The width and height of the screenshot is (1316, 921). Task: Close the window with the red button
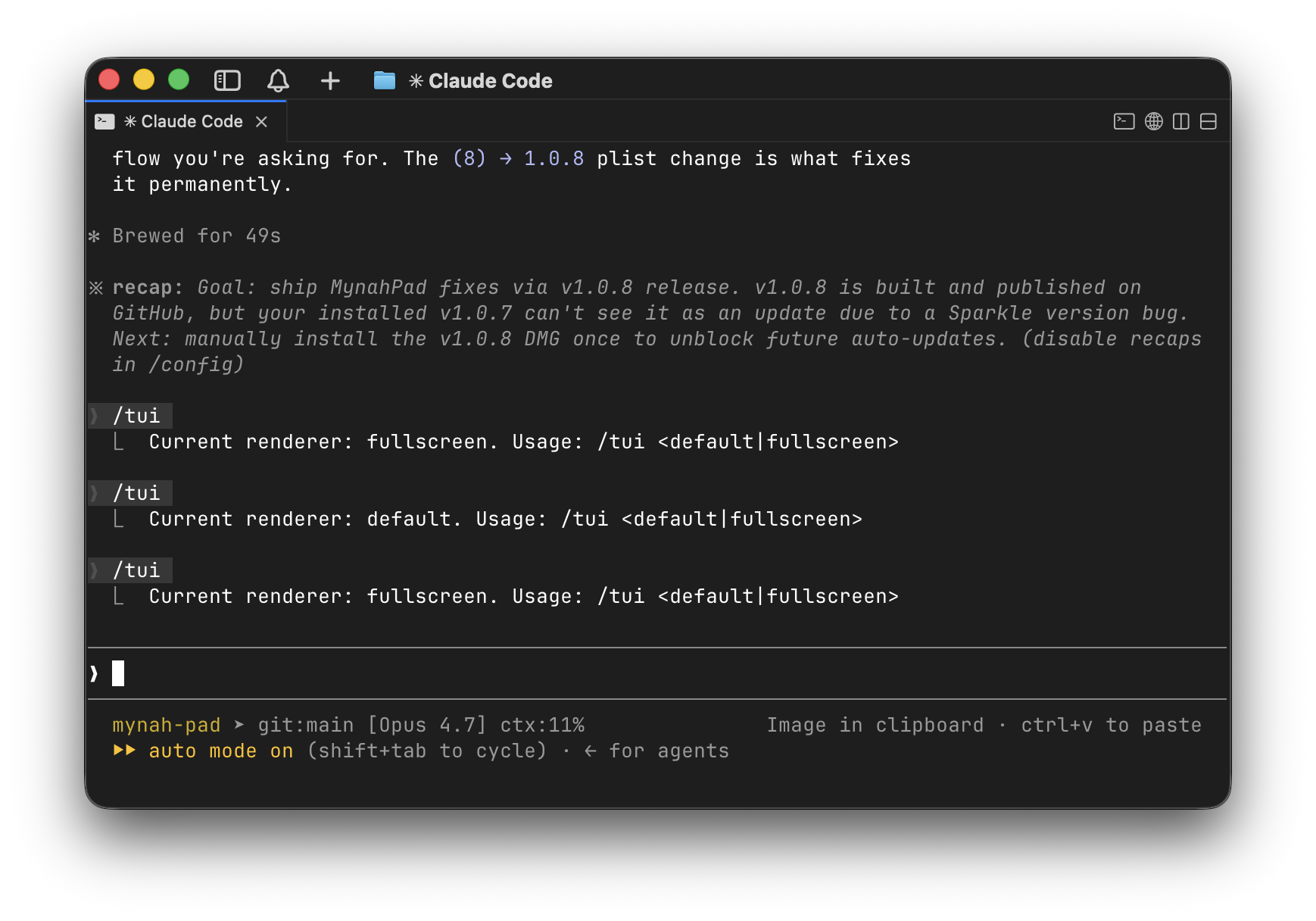click(109, 80)
